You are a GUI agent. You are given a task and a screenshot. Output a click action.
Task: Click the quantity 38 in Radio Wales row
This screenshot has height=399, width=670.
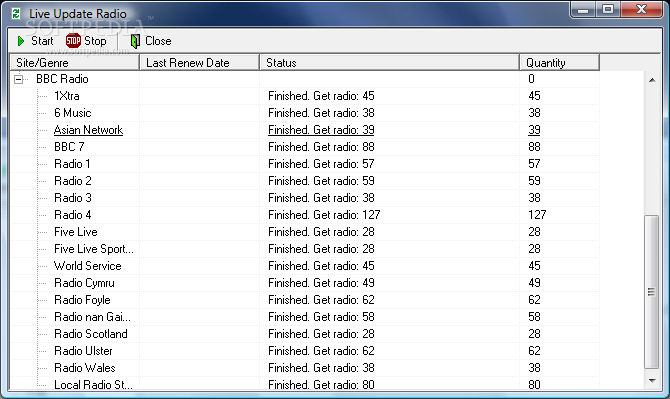(534, 368)
